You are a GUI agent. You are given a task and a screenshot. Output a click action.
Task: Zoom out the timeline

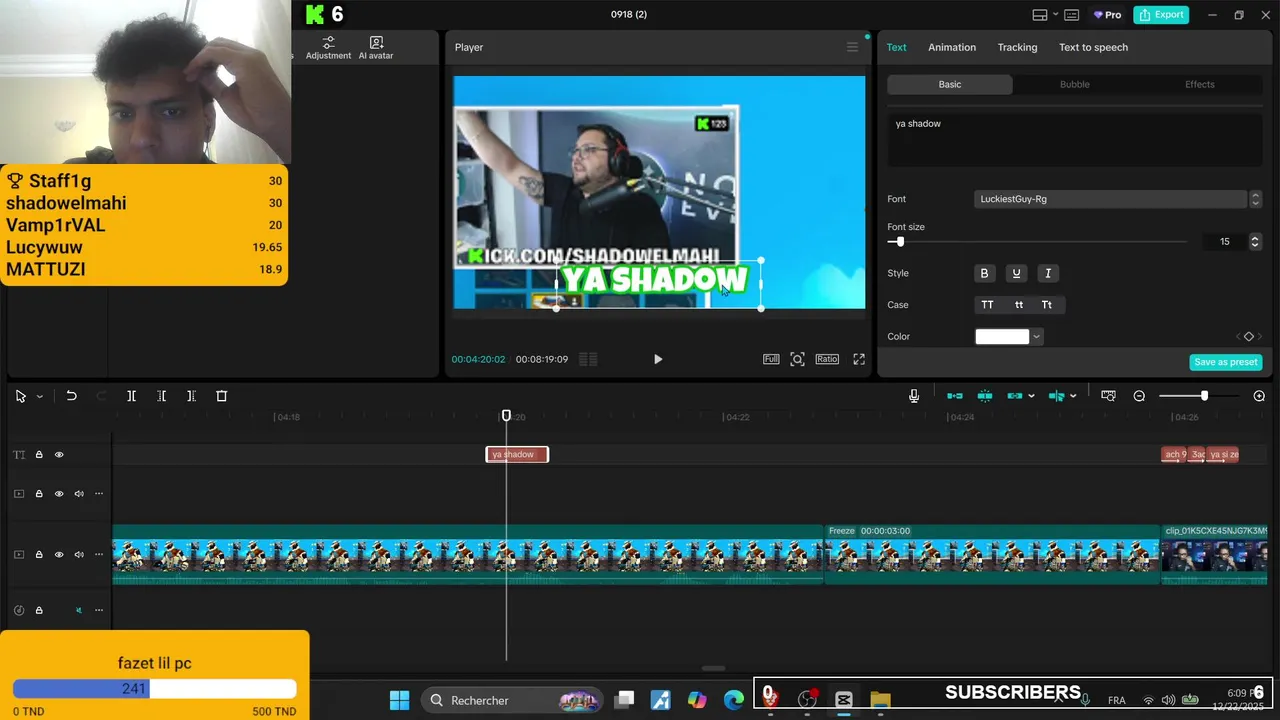(1139, 396)
